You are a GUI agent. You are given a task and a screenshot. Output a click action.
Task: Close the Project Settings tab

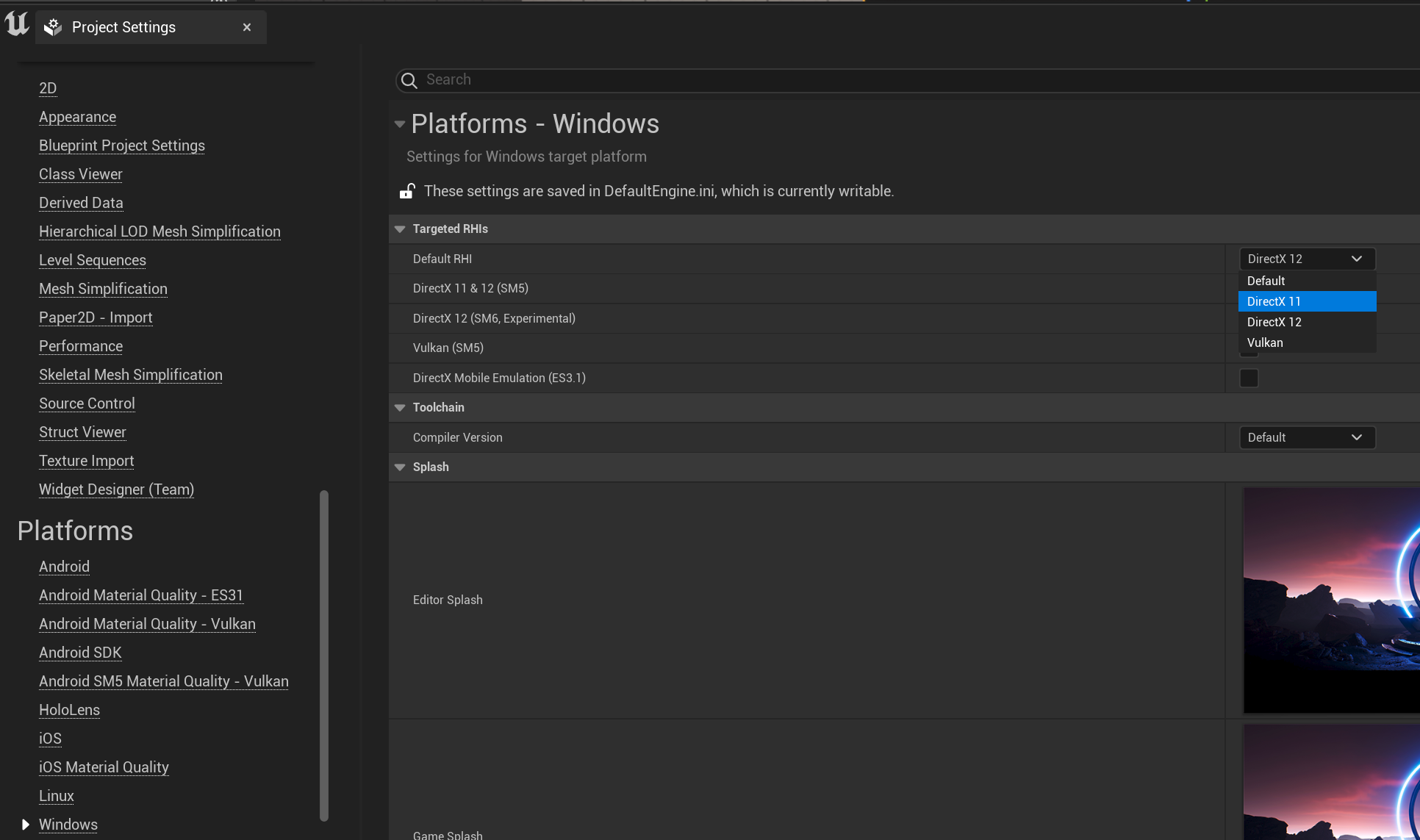(247, 27)
